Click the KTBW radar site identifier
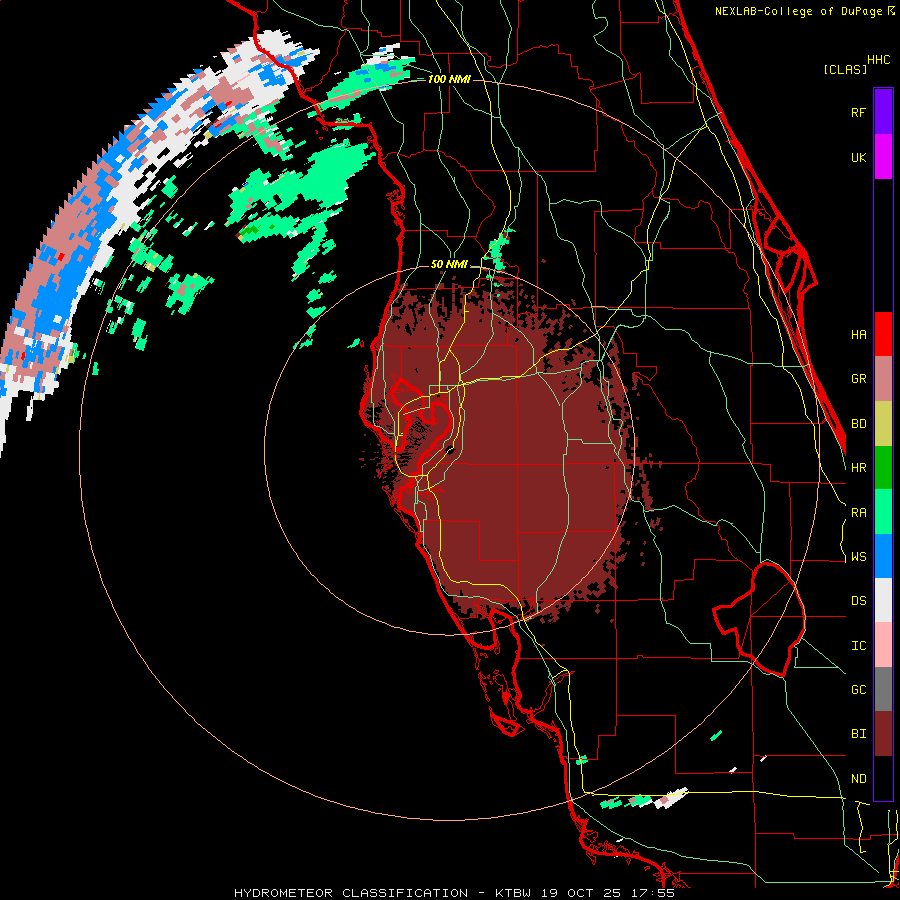The height and width of the screenshot is (900, 900). point(513,893)
